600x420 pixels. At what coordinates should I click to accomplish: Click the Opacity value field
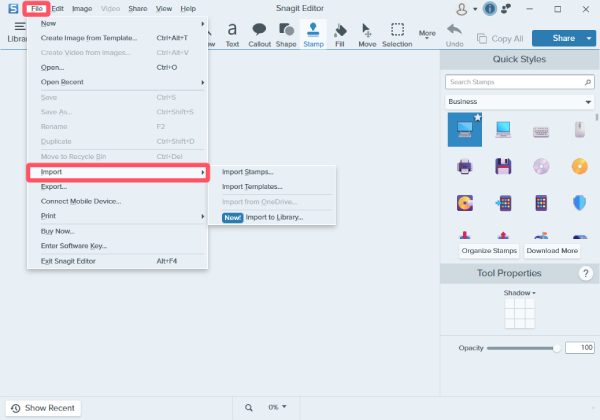(580, 347)
